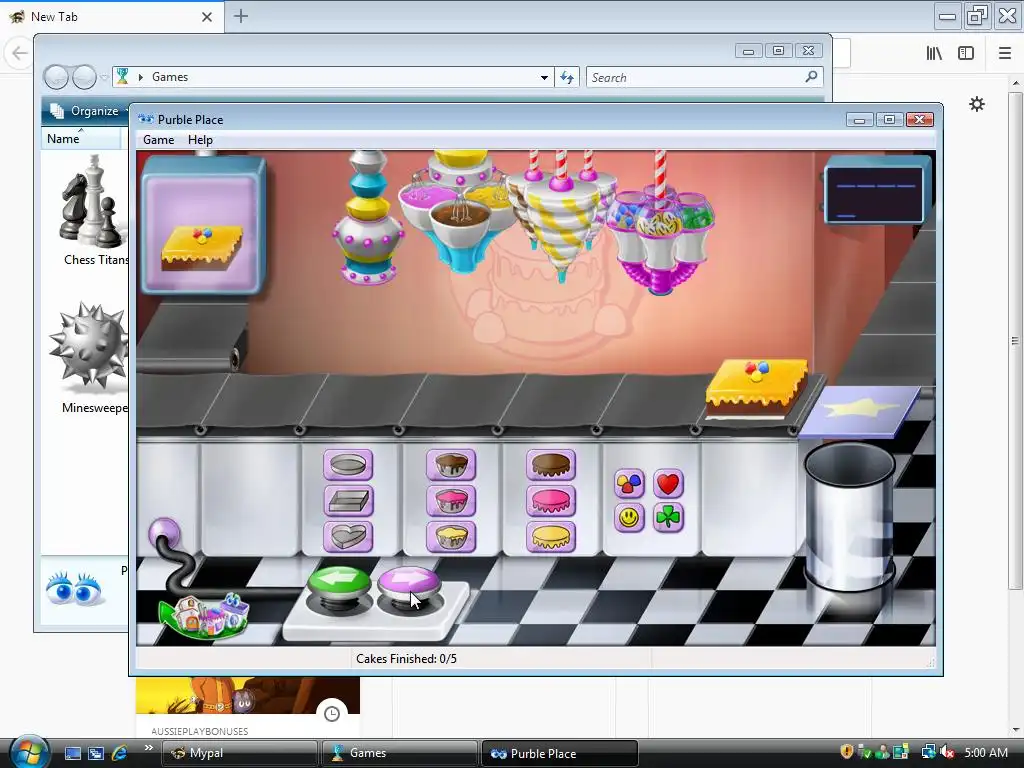Screen dimensions: 1024x768
Task: Open the Game menu
Action: pos(159,140)
